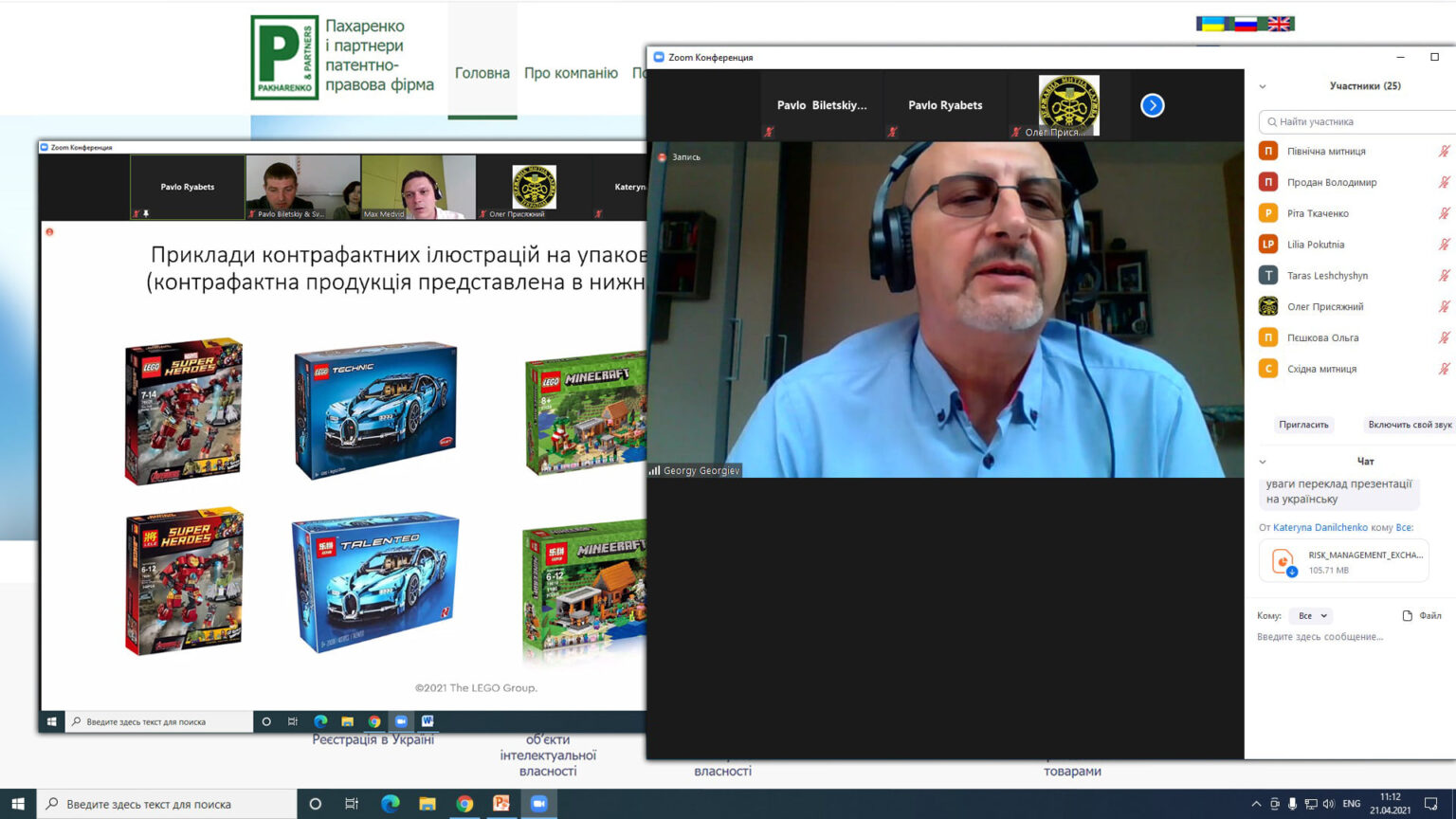The width and height of the screenshot is (1456, 819).
Task: Switch to Zoom on main taskbar
Action: click(538, 804)
